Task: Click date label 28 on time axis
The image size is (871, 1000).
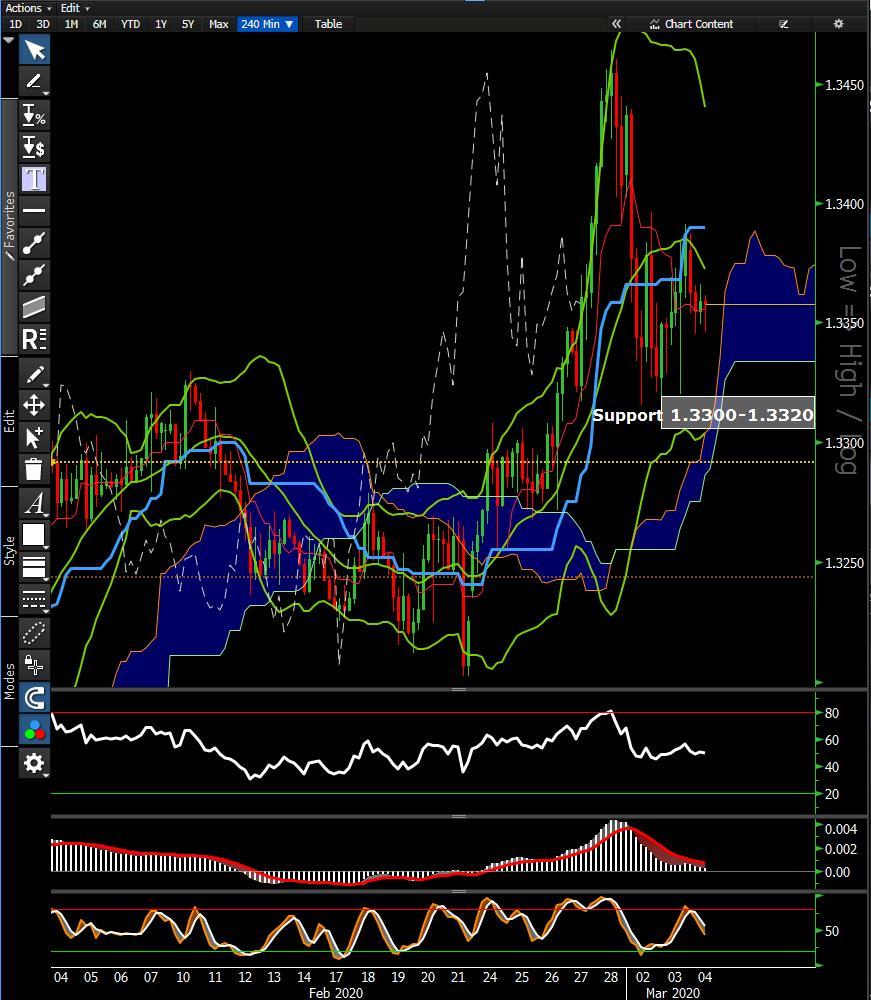Action: click(x=611, y=977)
